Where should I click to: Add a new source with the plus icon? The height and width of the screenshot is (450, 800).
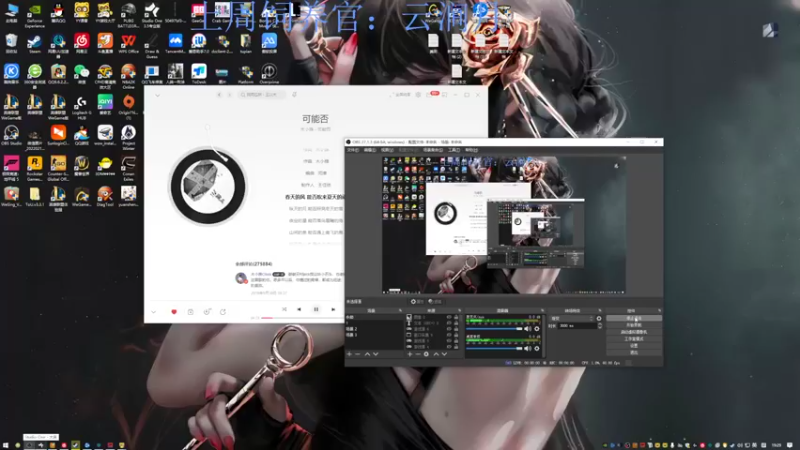409,354
